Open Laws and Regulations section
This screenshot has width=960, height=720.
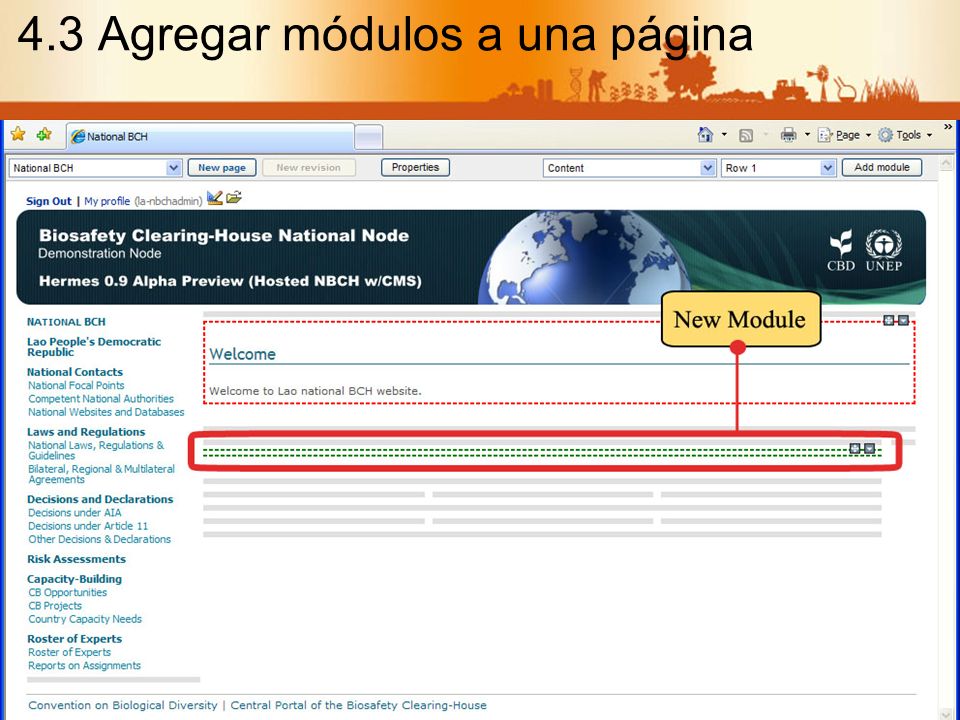(86, 432)
